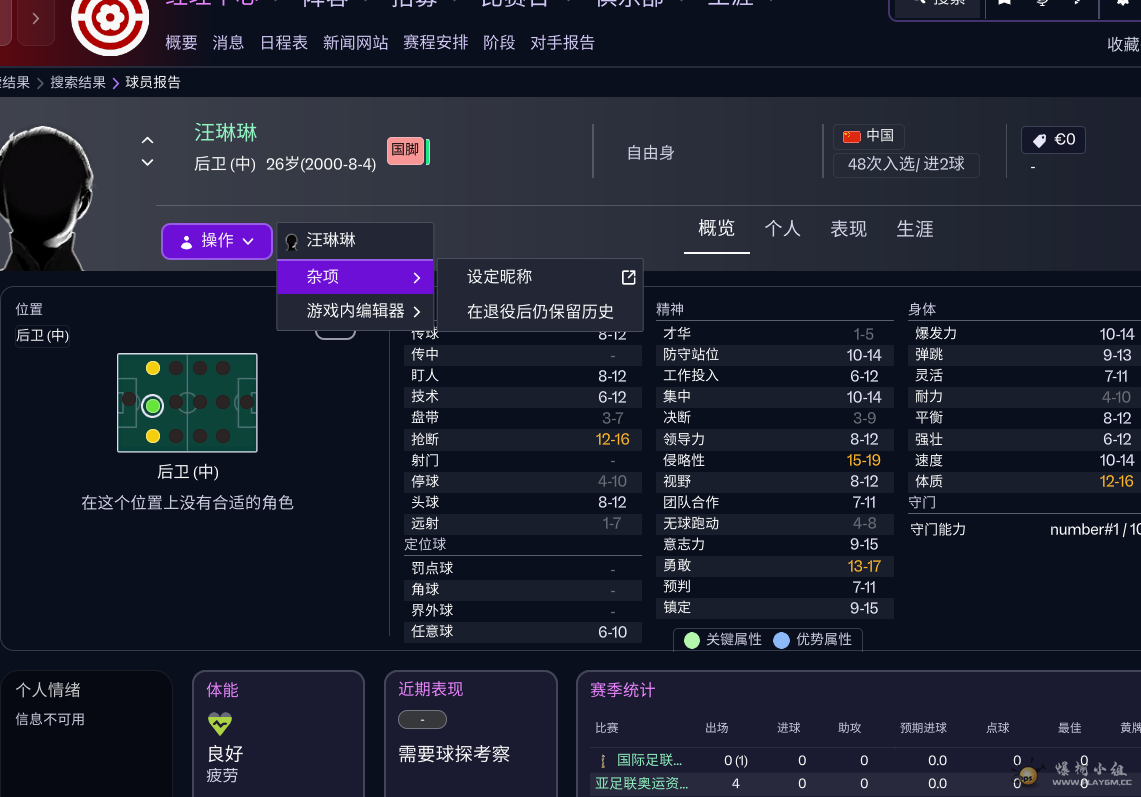This screenshot has width=1141, height=797.
Task: Open the 操作 actions dropdown
Action: (x=217, y=241)
